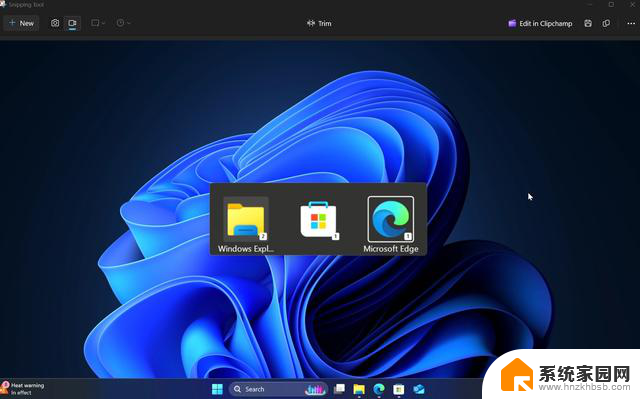Switch to Record video mode
The height and width of the screenshot is (399, 640).
pos(72,23)
